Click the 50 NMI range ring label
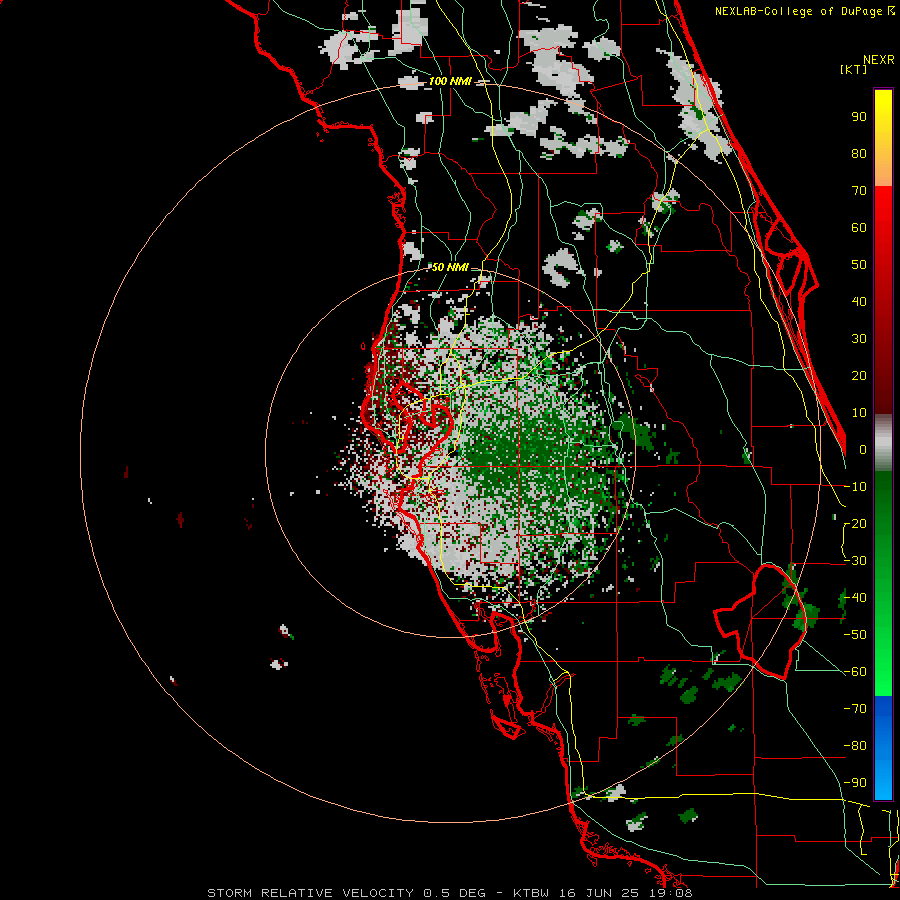This screenshot has width=900, height=900. coord(449,267)
